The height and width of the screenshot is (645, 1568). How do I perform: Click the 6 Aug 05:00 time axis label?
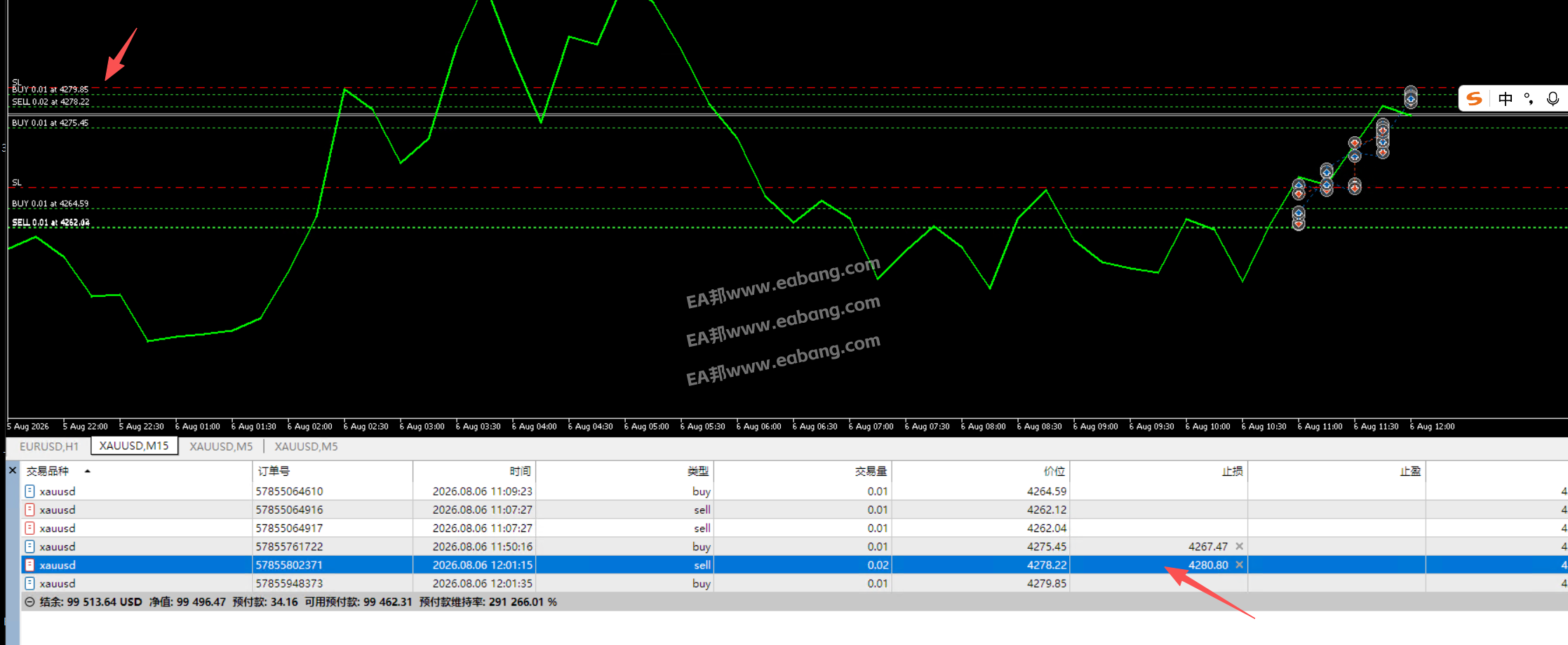[x=646, y=426]
